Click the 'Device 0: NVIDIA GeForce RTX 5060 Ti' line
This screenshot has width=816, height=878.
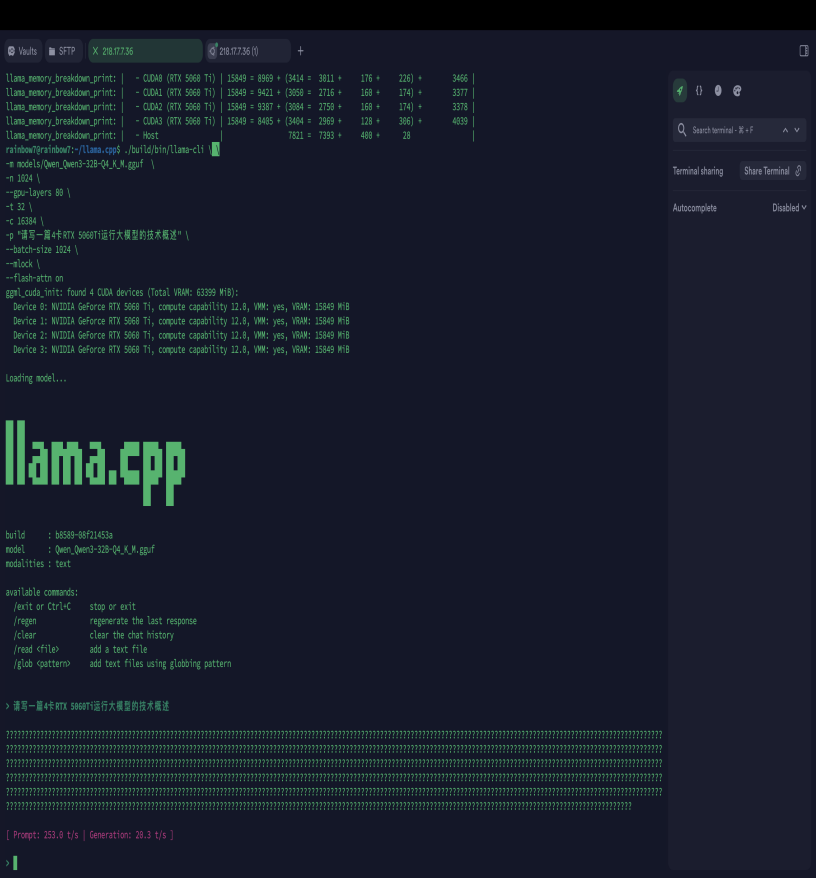click(x=181, y=307)
